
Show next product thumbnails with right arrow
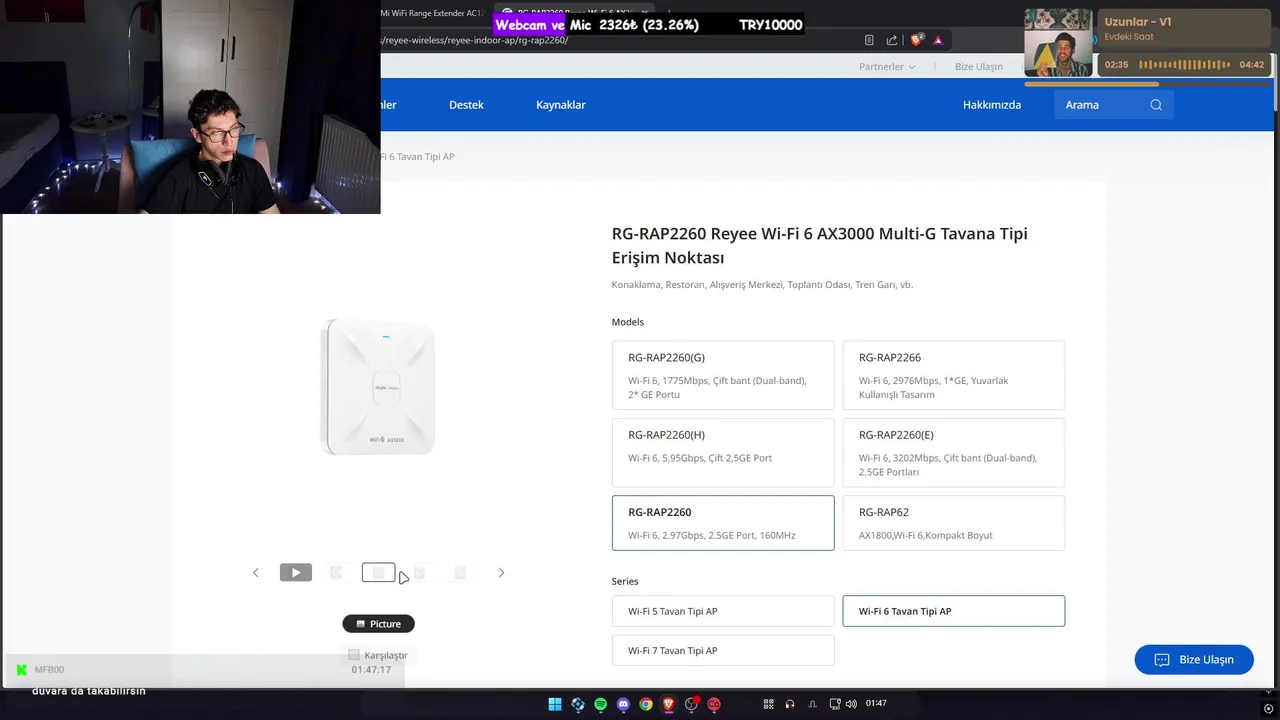coord(501,573)
